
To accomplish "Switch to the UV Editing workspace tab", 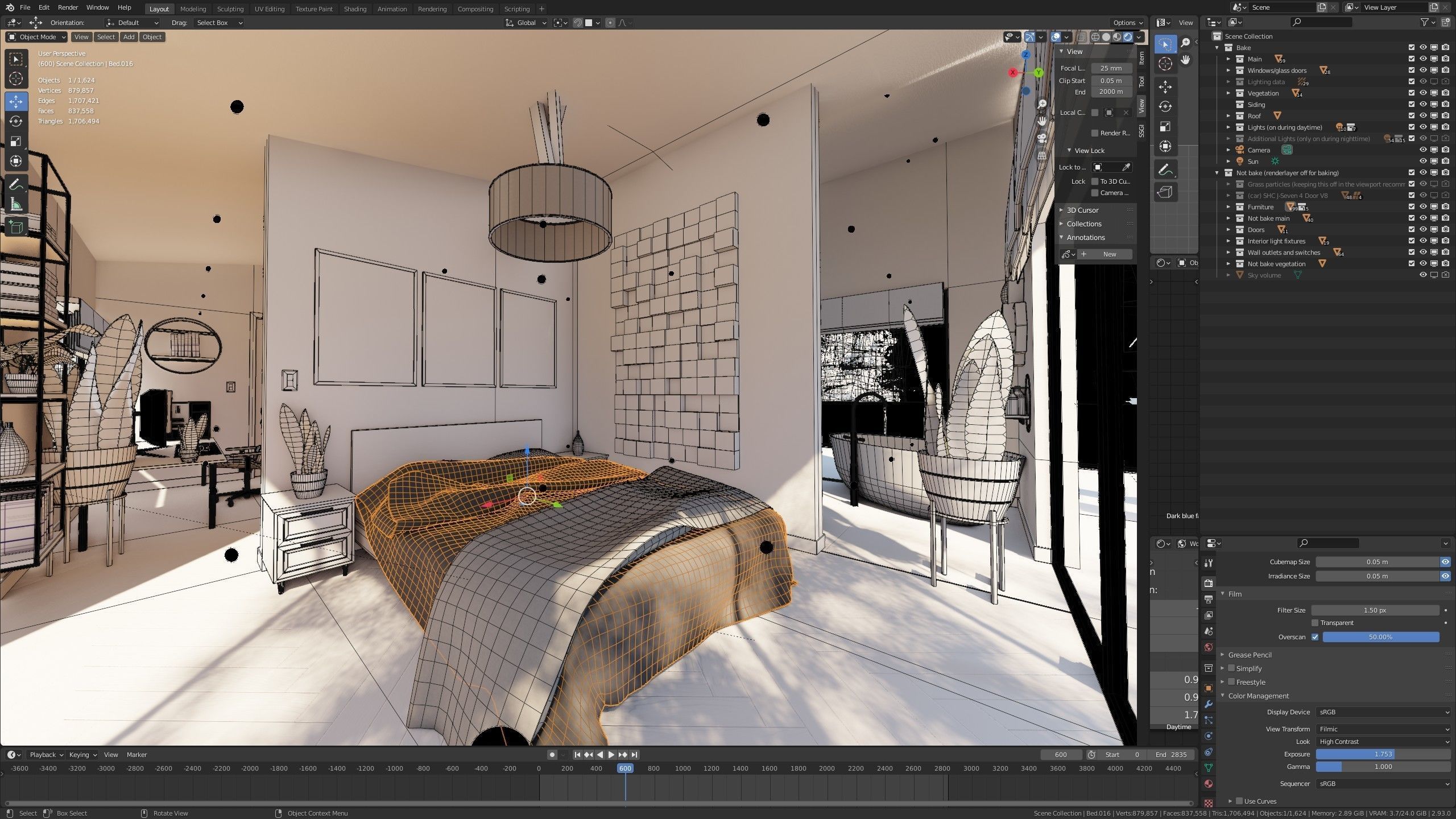I will (x=270, y=9).
